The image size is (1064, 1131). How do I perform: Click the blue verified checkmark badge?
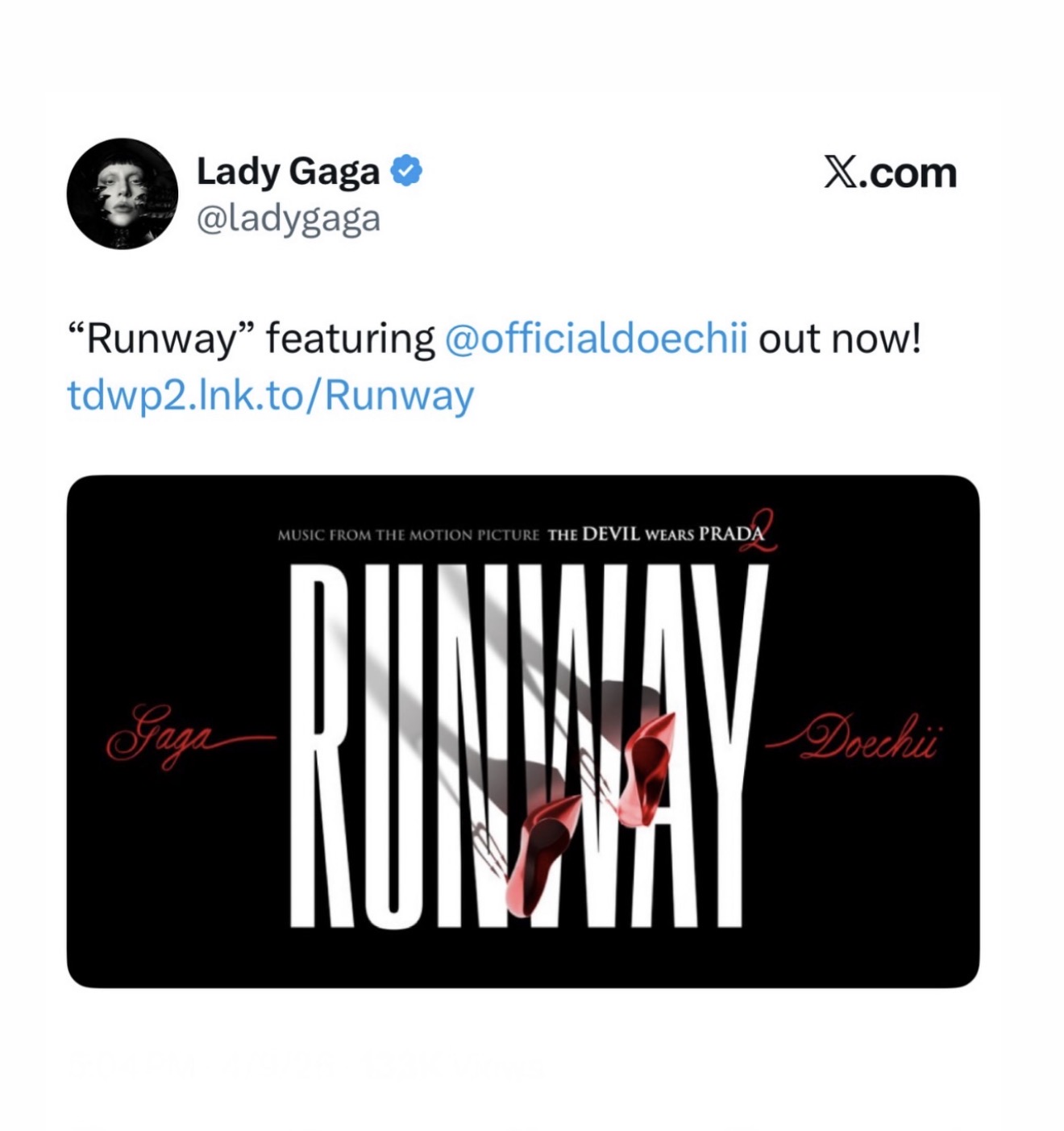coord(406,171)
